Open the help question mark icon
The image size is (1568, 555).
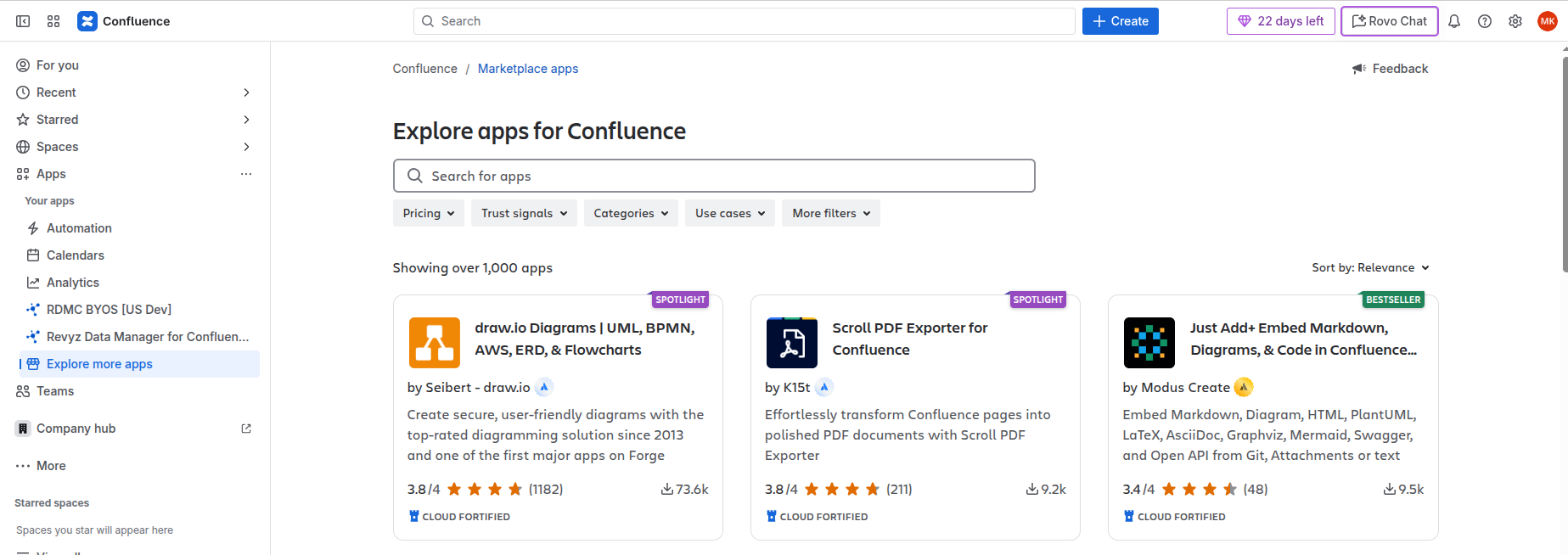pos(1485,21)
